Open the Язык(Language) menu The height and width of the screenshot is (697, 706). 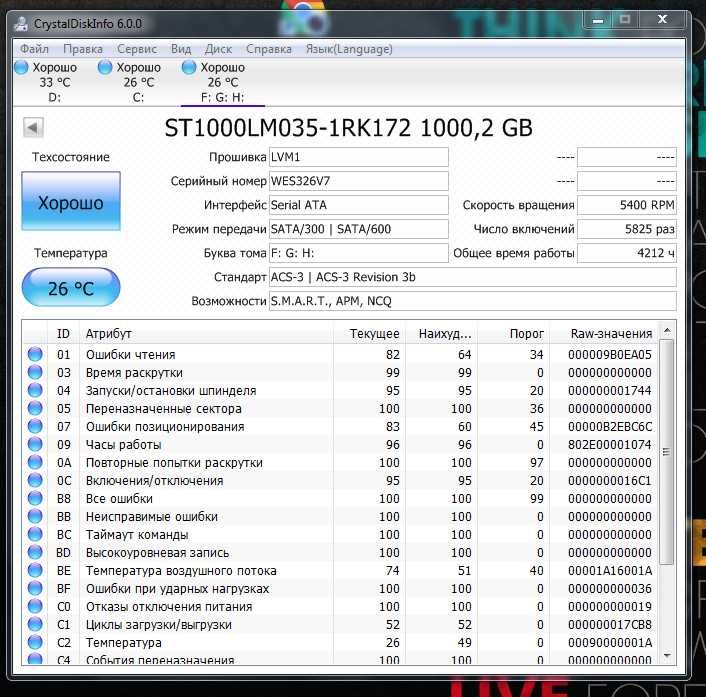(x=349, y=49)
